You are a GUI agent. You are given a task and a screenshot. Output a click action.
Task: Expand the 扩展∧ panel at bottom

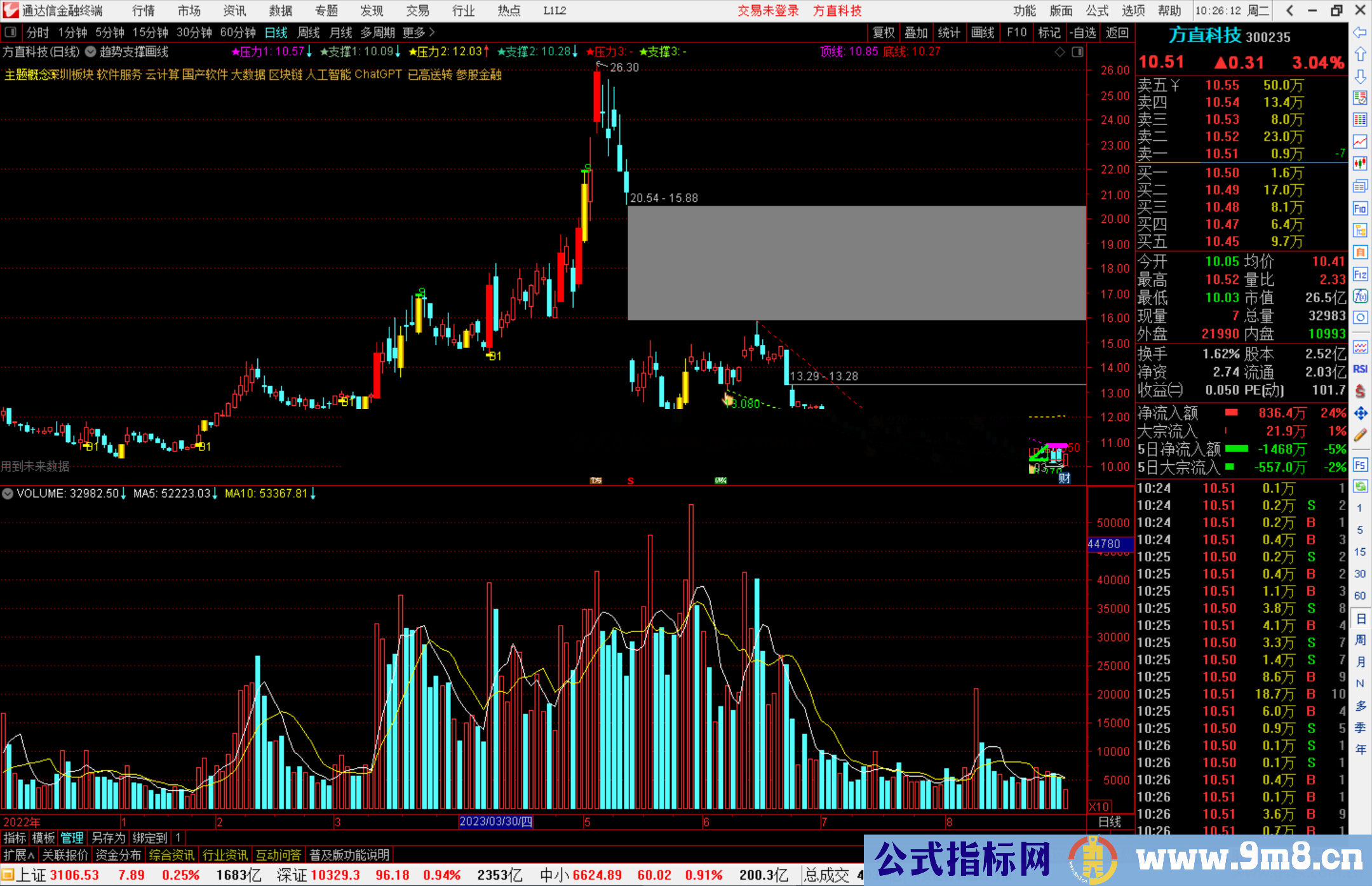[x=19, y=856]
